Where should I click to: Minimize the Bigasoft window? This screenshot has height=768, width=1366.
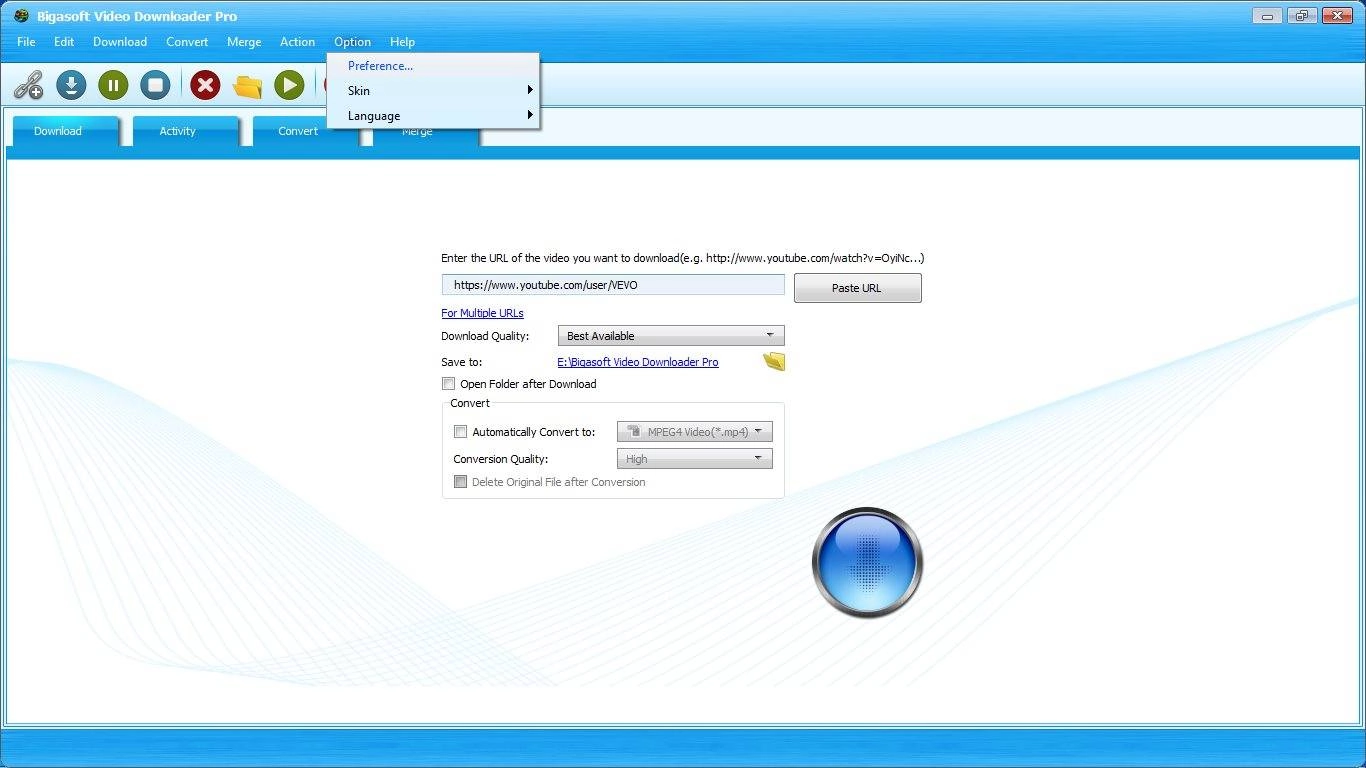[x=1267, y=15]
